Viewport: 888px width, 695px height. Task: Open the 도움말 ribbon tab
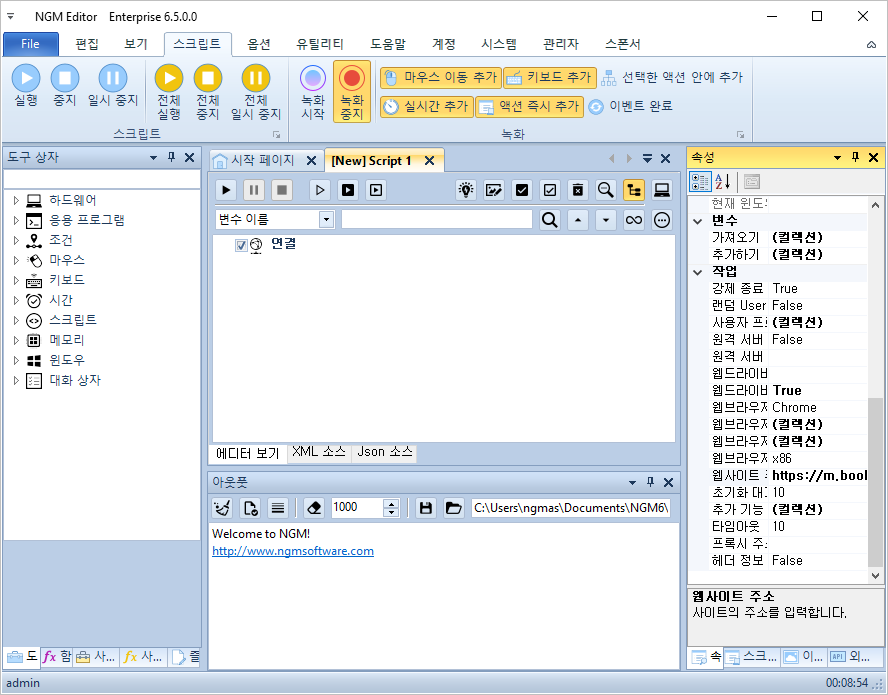pos(388,44)
